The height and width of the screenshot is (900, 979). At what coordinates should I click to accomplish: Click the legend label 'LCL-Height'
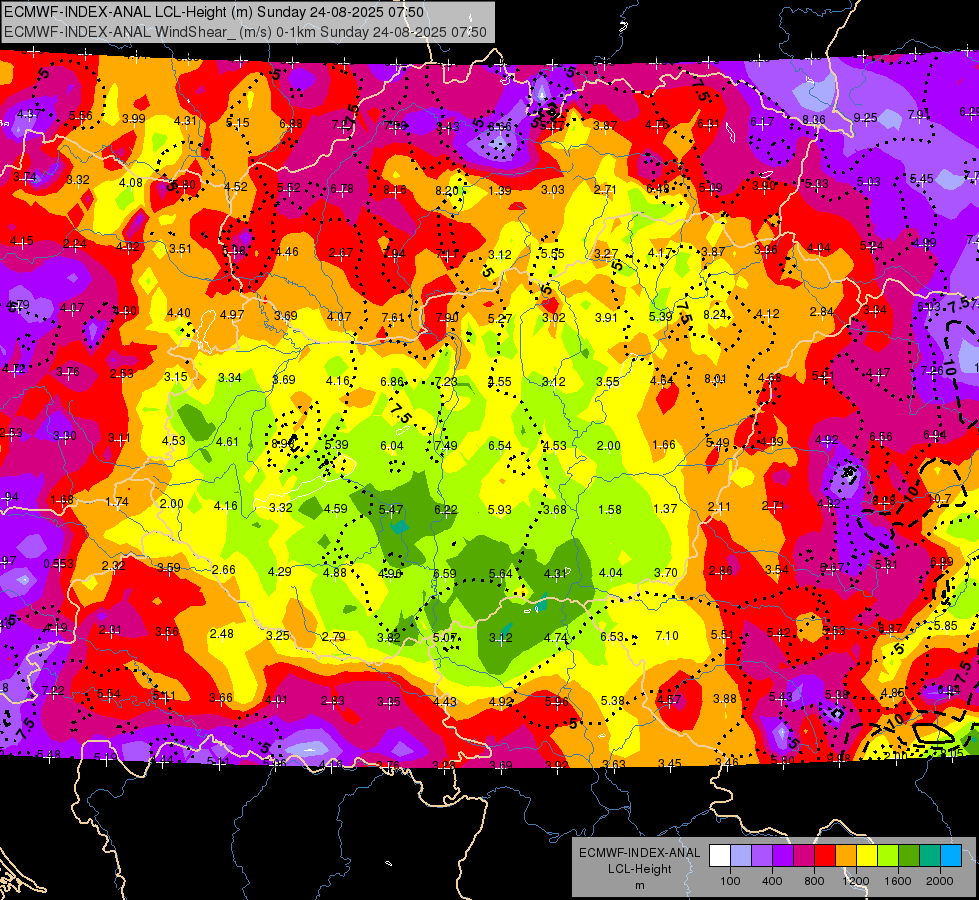(640, 869)
